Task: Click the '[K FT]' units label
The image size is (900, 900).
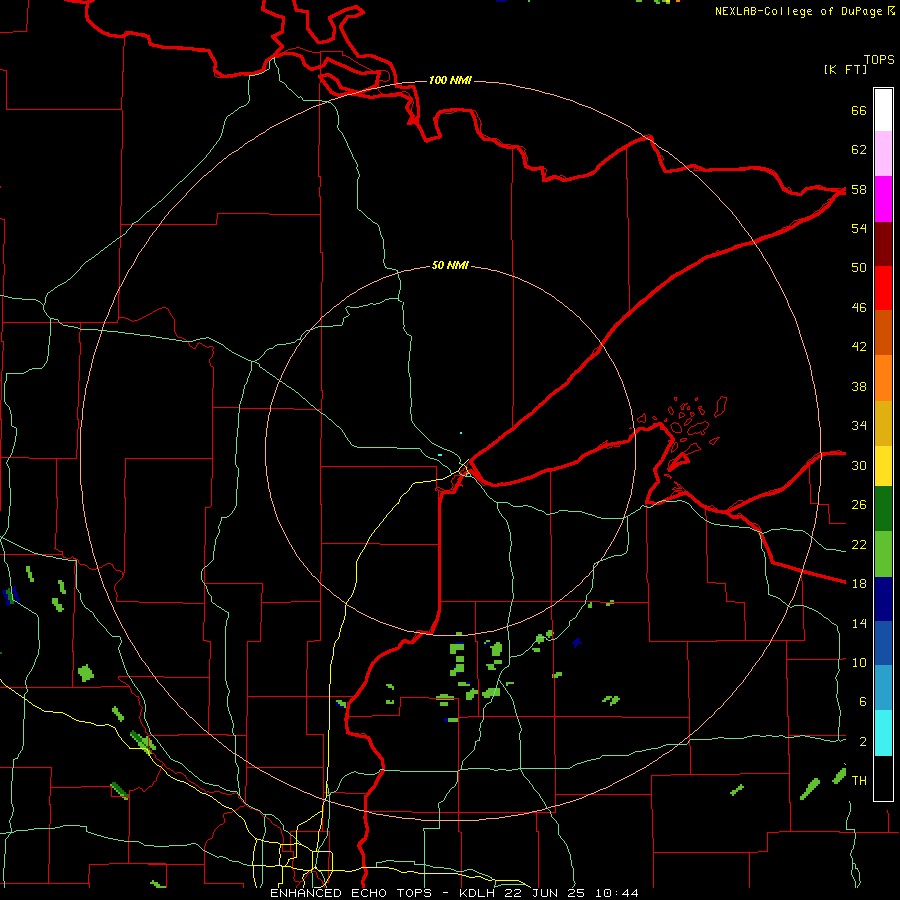Action: pyautogui.click(x=845, y=70)
